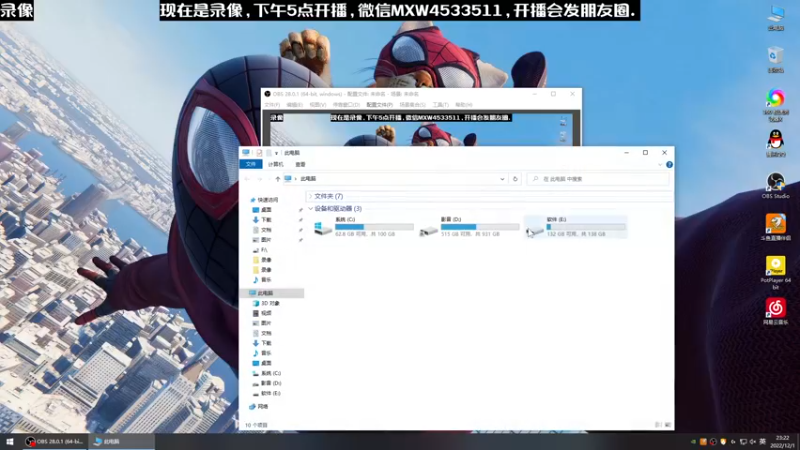Screen dimensions: 800x450
Task: Select 系统 (C:) in the navigation pane
Action: [x=267, y=373]
